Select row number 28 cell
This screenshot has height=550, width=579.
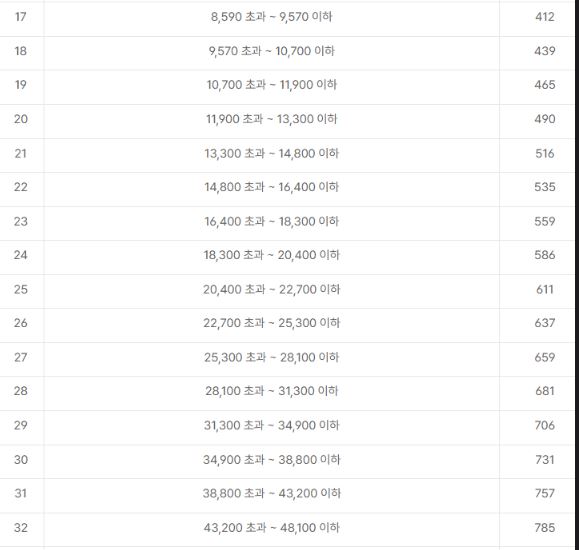21,391
